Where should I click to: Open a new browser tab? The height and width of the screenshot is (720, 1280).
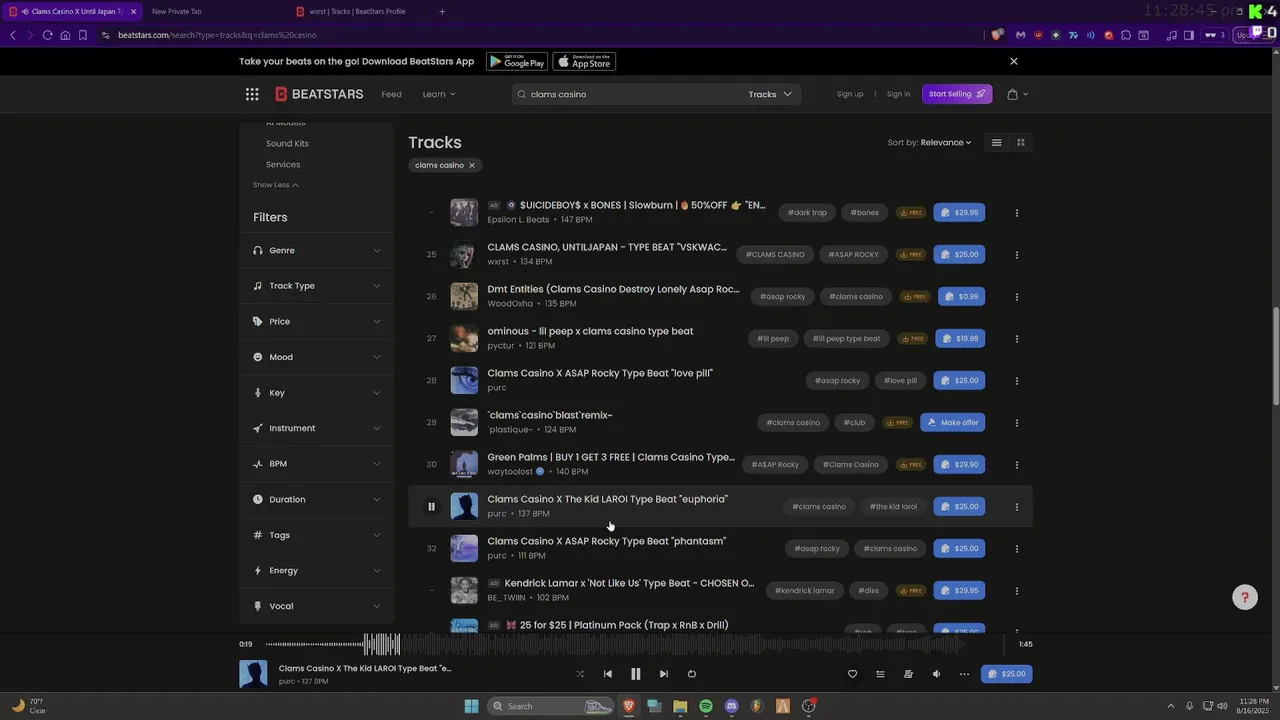[x=442, y=11]
